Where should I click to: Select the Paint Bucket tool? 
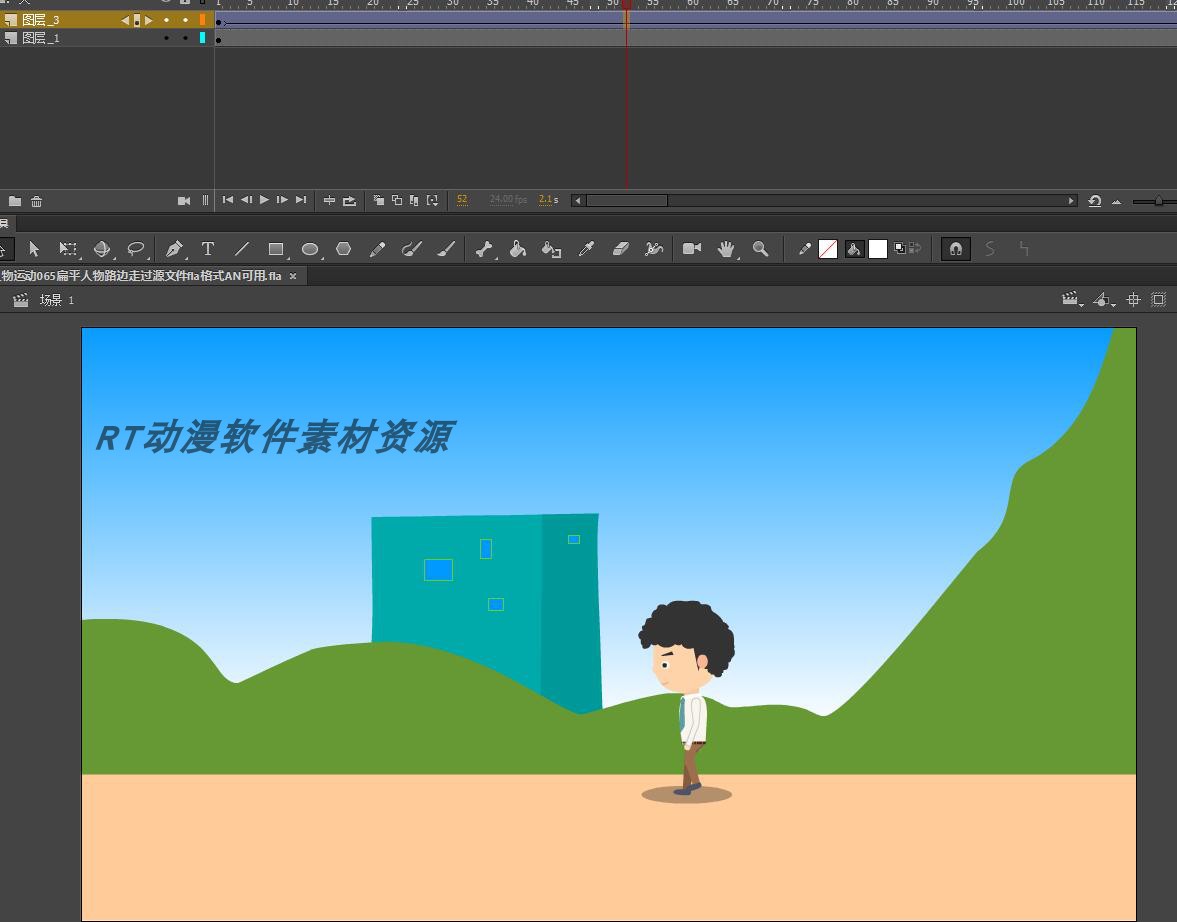(518, 249)
